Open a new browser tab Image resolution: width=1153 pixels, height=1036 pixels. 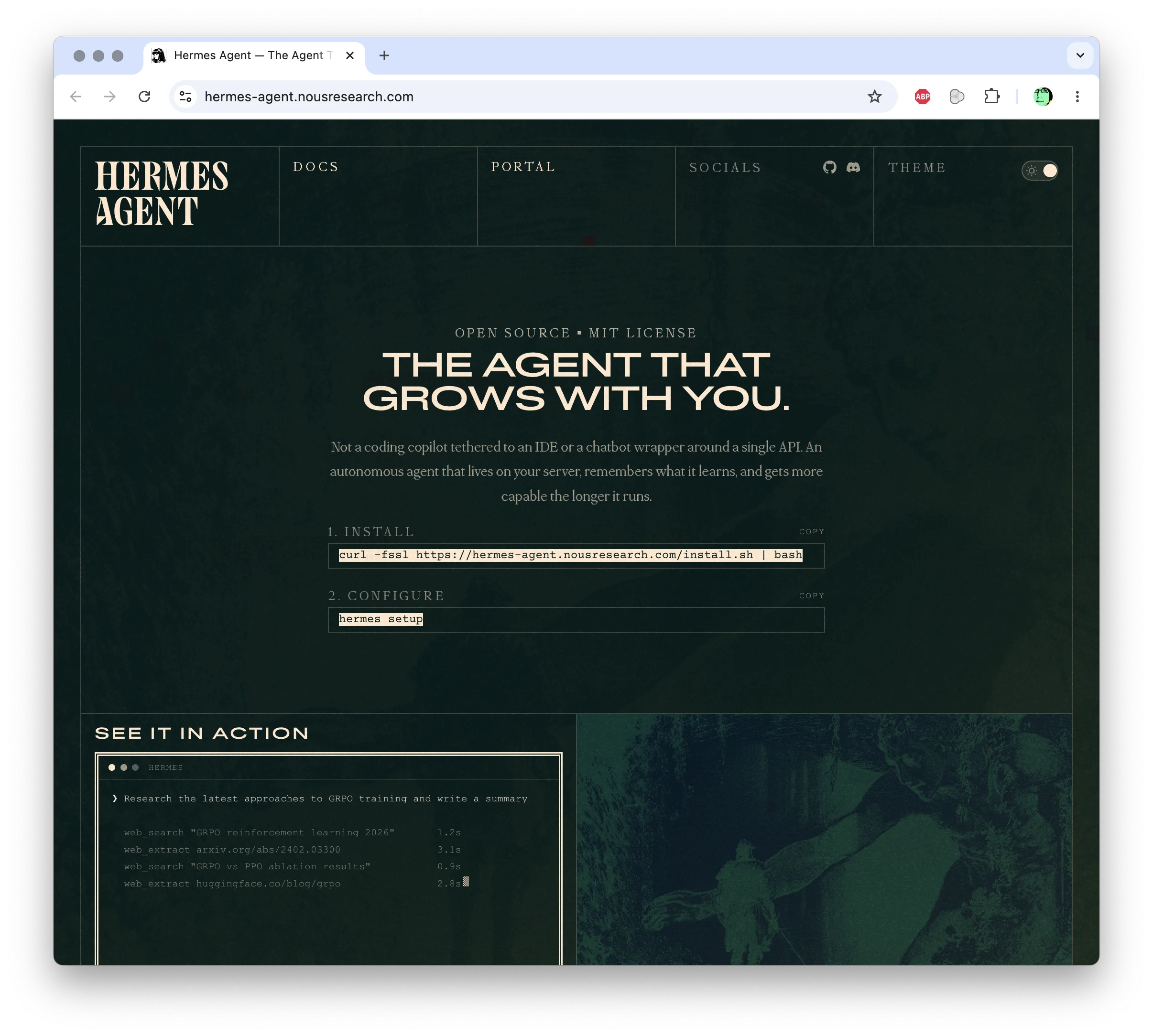coord(384,55)
